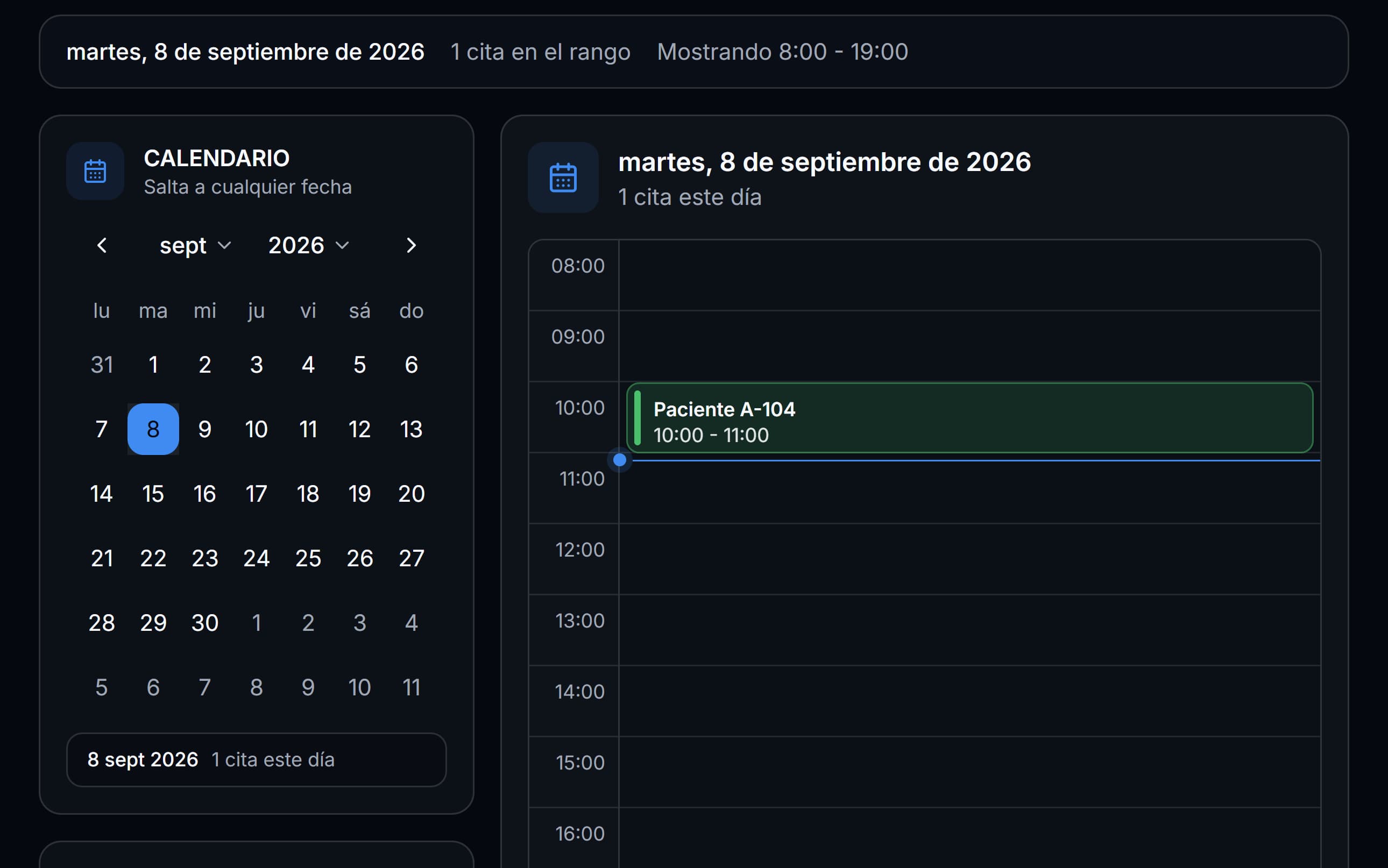The width and height of the screenshot is (1388, 868).
Task: Click the current time indicator dot
Action: pos(620,460)
